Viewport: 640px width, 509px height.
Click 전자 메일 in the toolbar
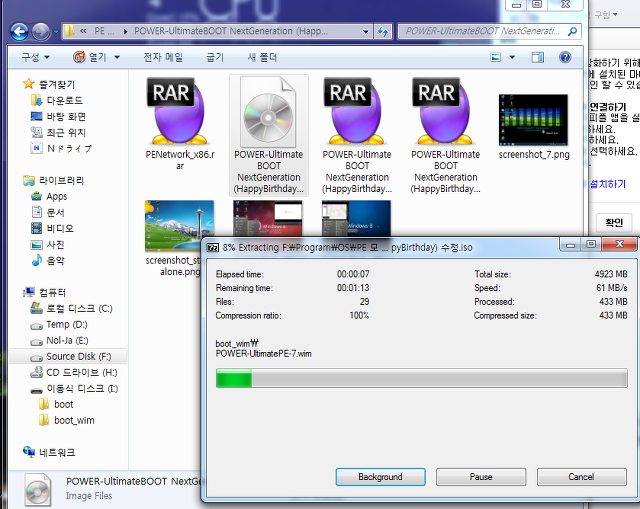163,57
